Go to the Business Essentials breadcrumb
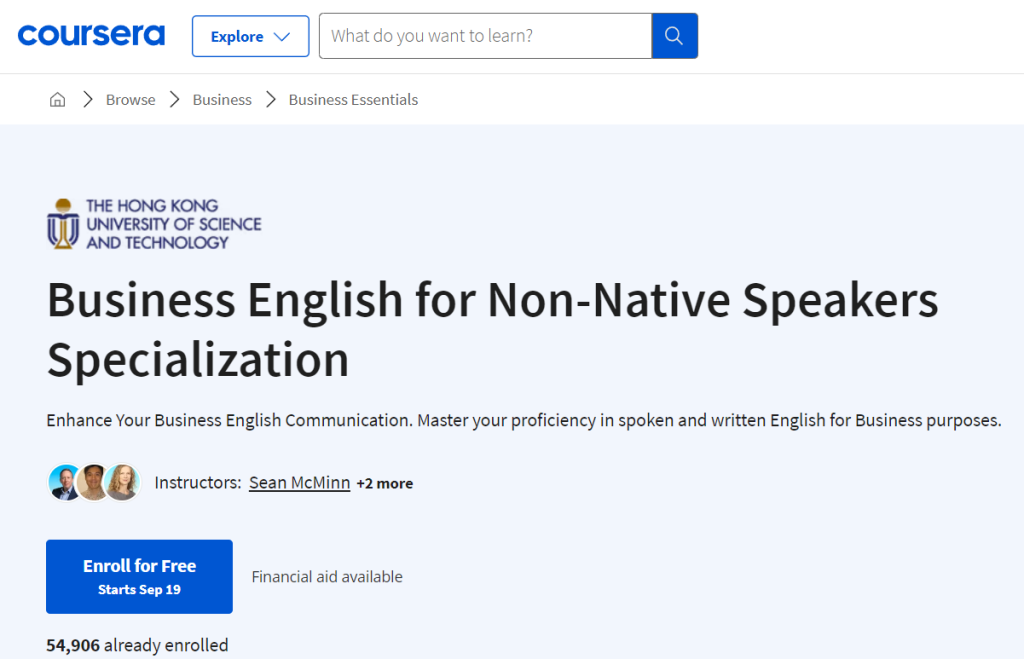Image resolution: width=1024 pixels, height=659 pixels. pos(353,99)
